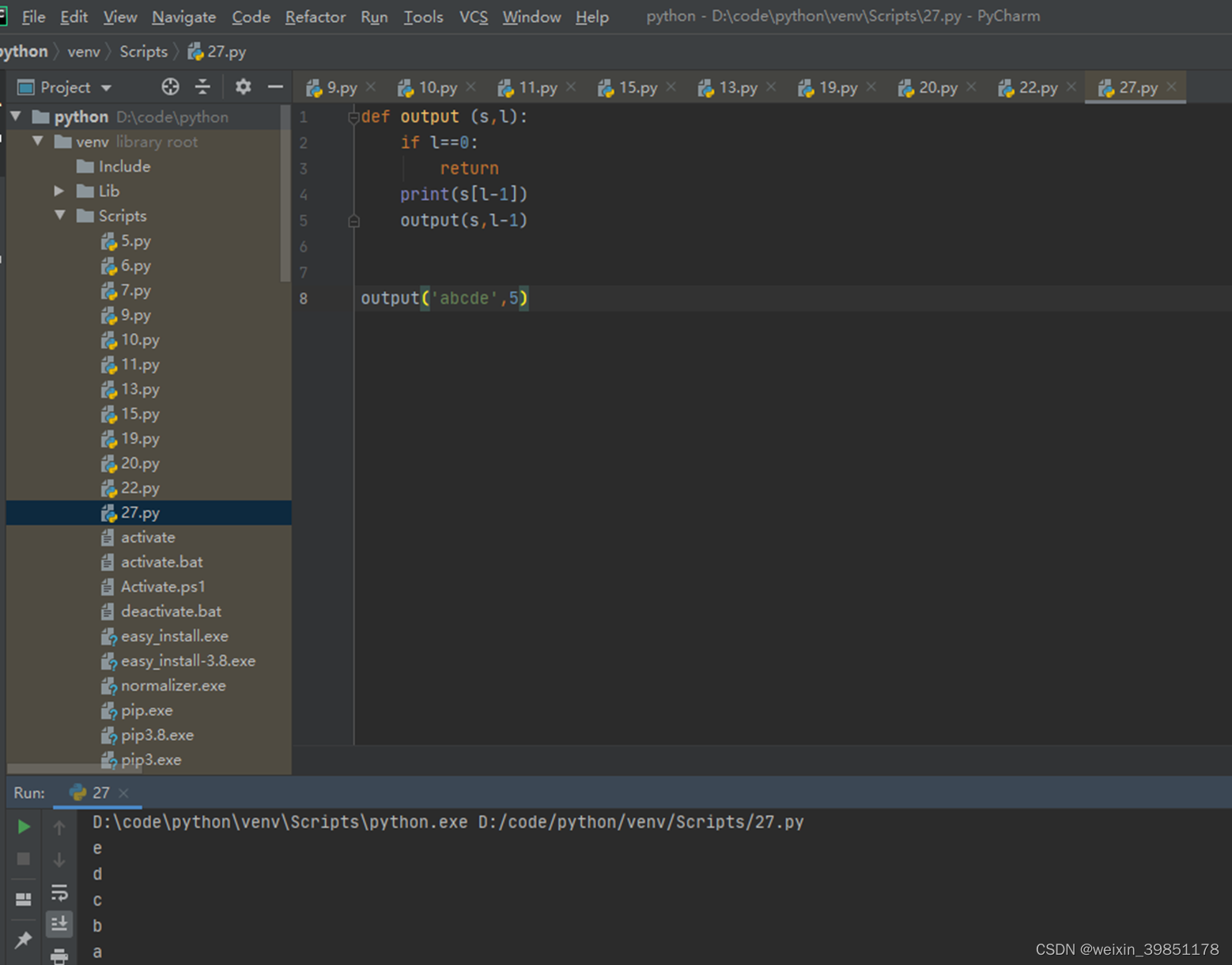Screen dimensions: 1232x965
Task: Click the Scripts breadcrumb
Action: [x=143, y=51]
